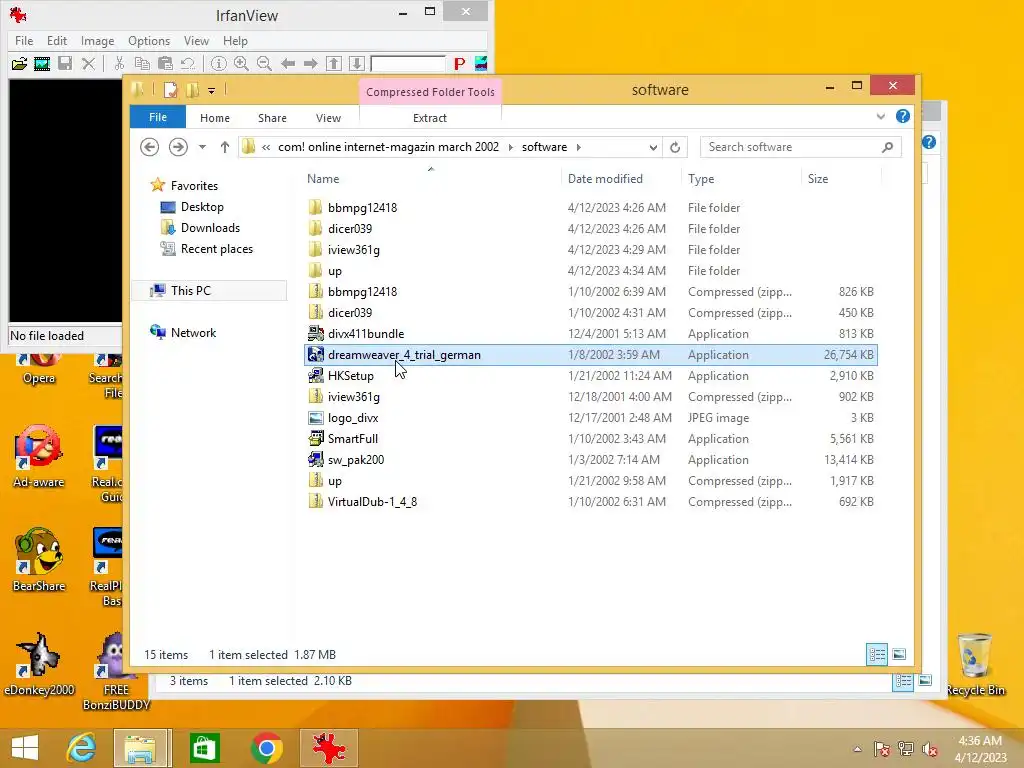This screenshot has width=1024, height=768.
Task: Select Downloads under Favorites
Action: click(x=210, y=228)
